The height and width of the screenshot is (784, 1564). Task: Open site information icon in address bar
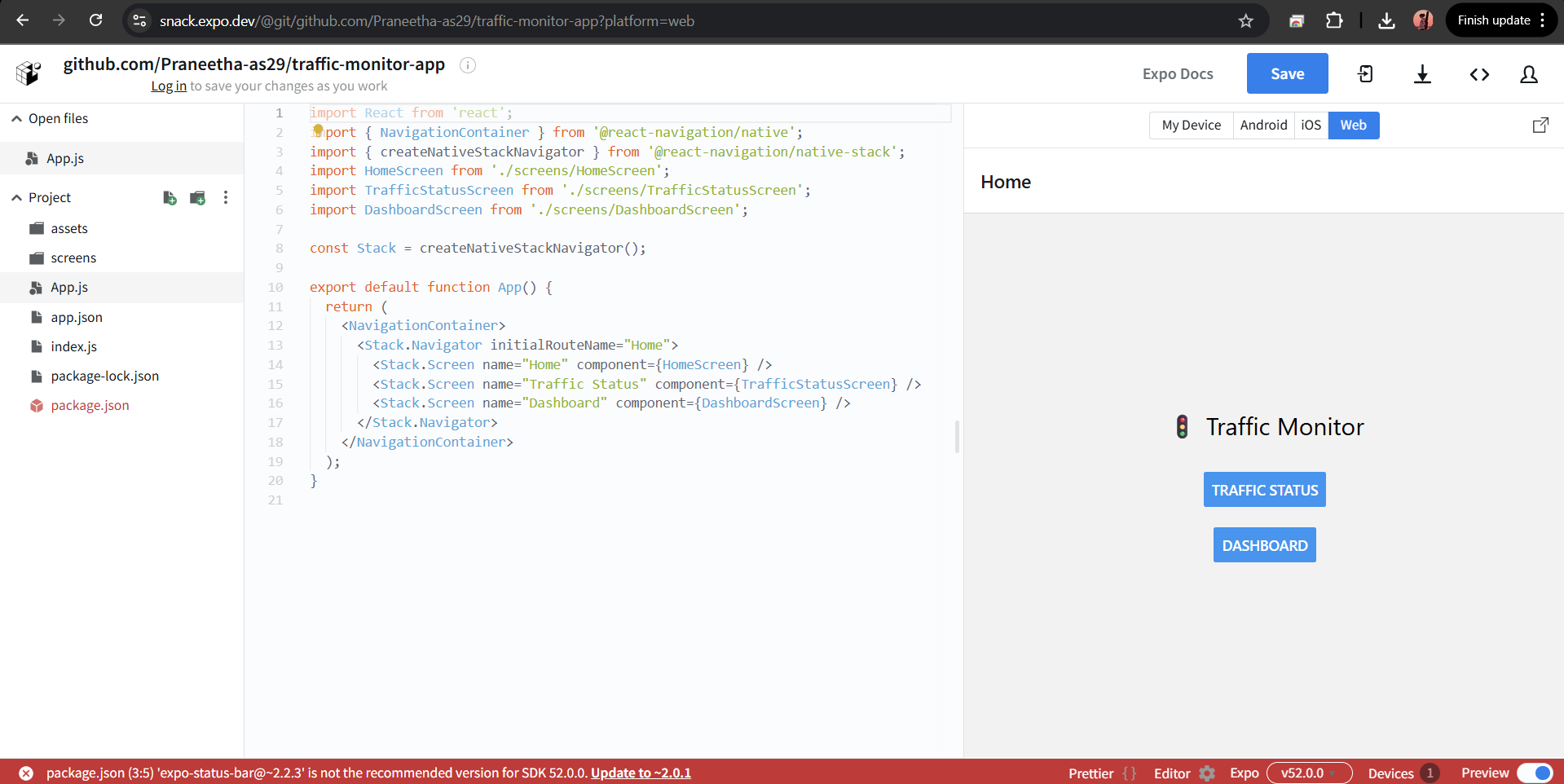139,20
